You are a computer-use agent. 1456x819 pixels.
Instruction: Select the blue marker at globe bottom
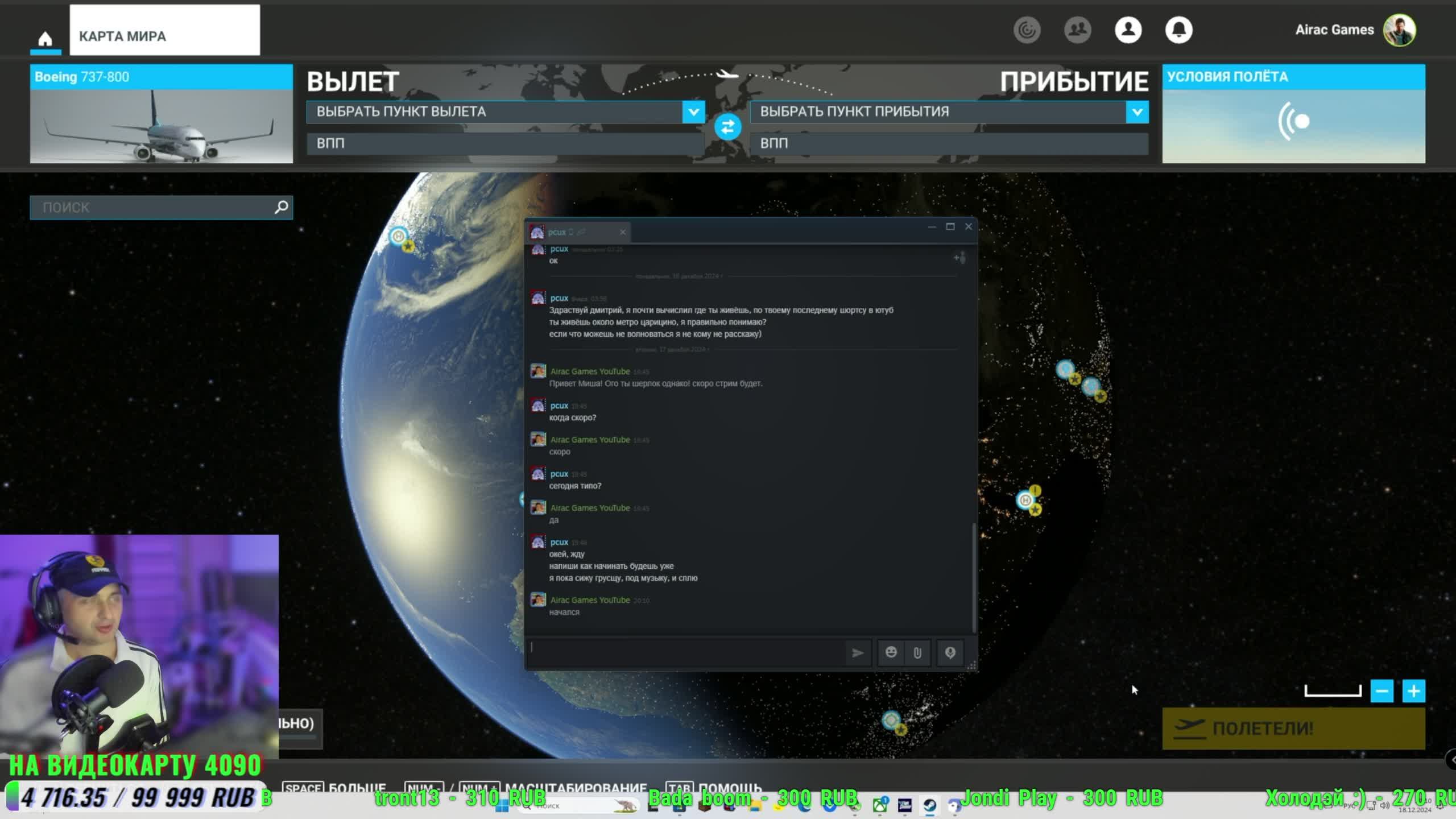(891, 720)
